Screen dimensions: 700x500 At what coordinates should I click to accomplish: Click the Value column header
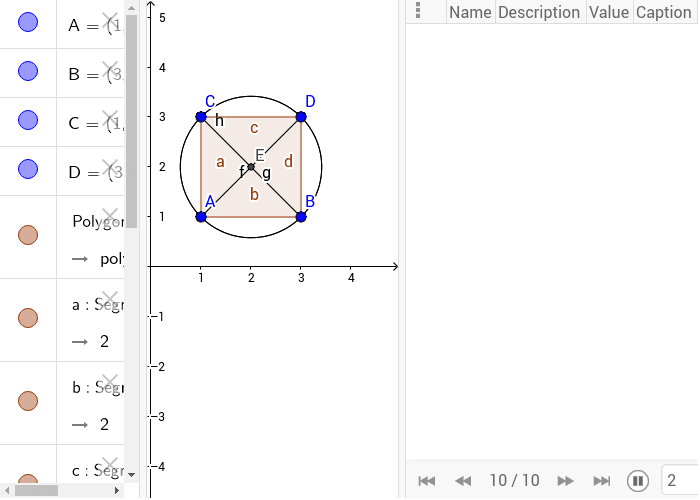pos(609,12)
